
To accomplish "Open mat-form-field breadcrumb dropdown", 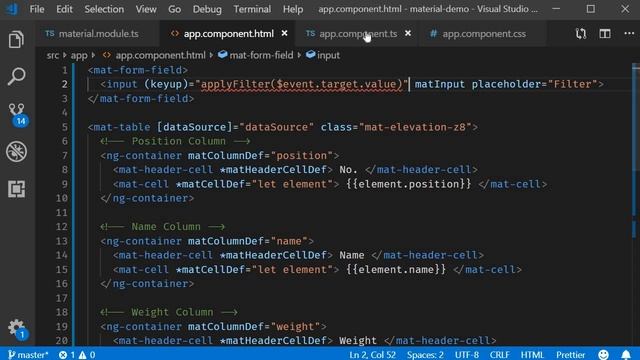I will pyautogui.click(x=256, y=55).
